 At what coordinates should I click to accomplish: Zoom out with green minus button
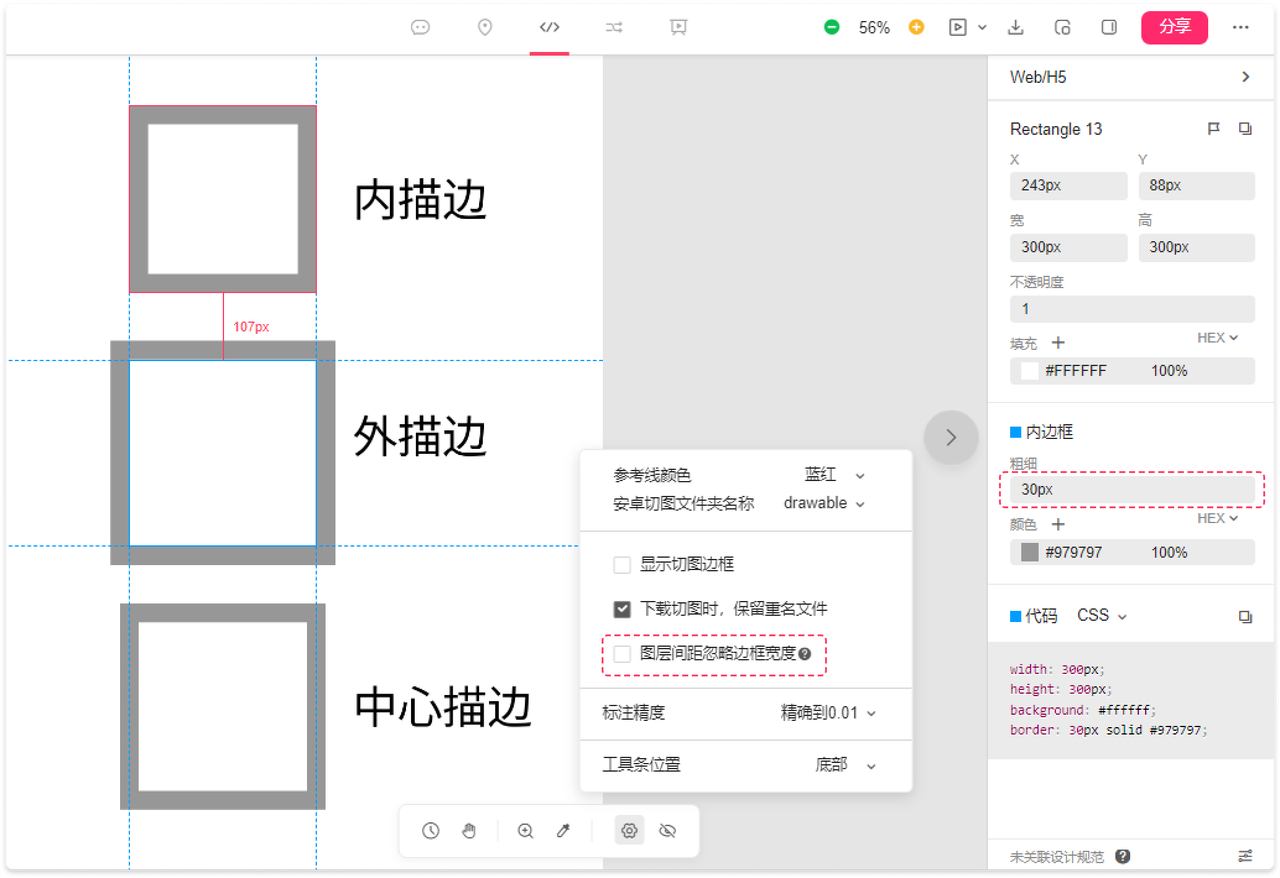tap(831, 28)
